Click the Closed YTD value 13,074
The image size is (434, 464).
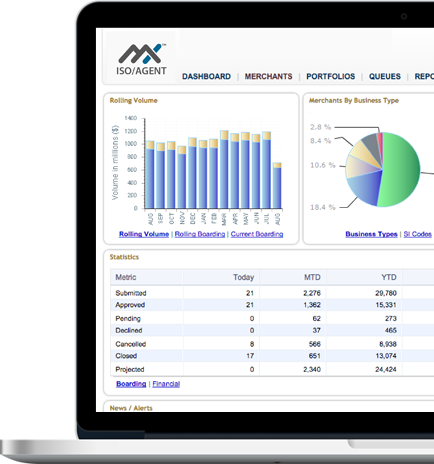point(386,356)
